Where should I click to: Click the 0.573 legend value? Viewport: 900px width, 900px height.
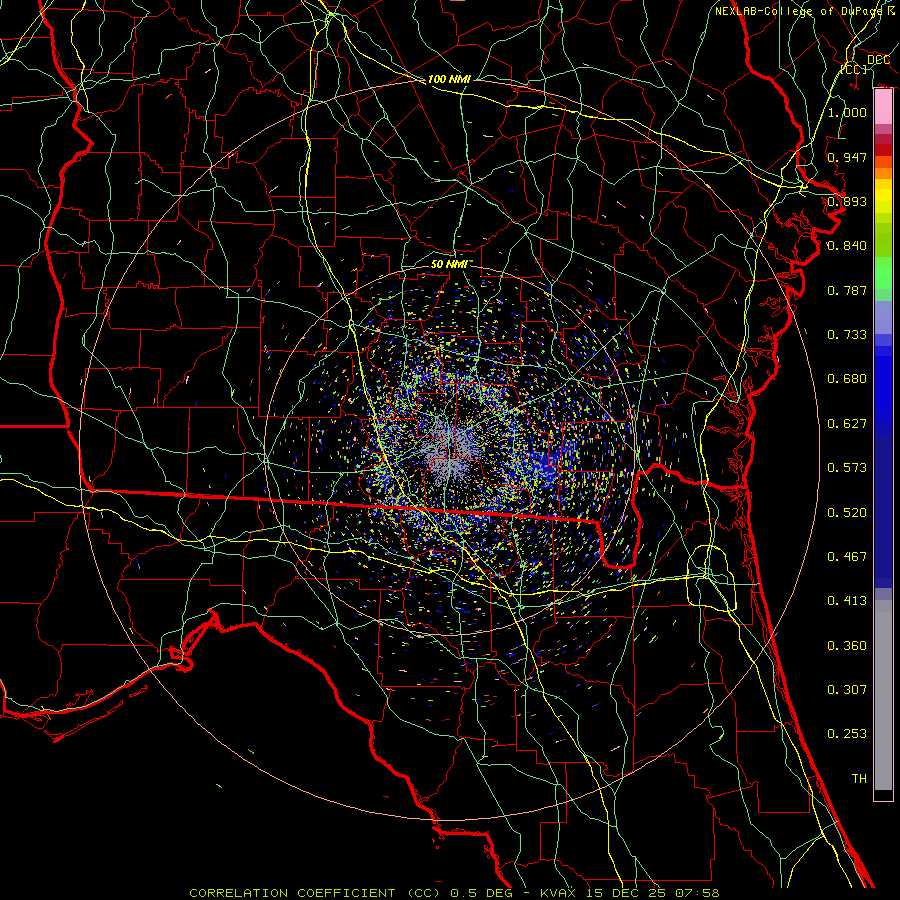pos(847,468)
